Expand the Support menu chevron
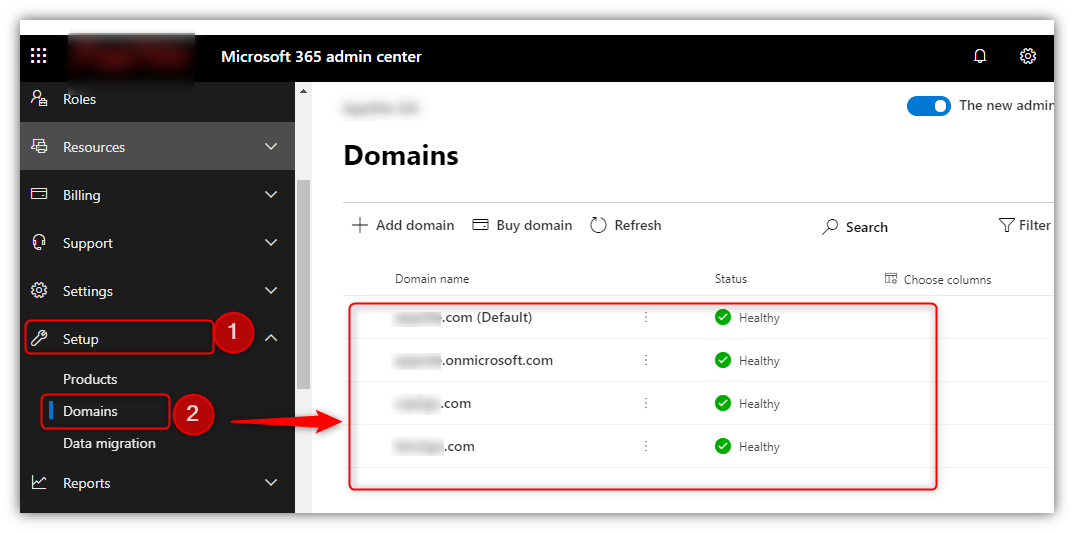The width and height of the screenshot is (1074, 533). (271, 243)
